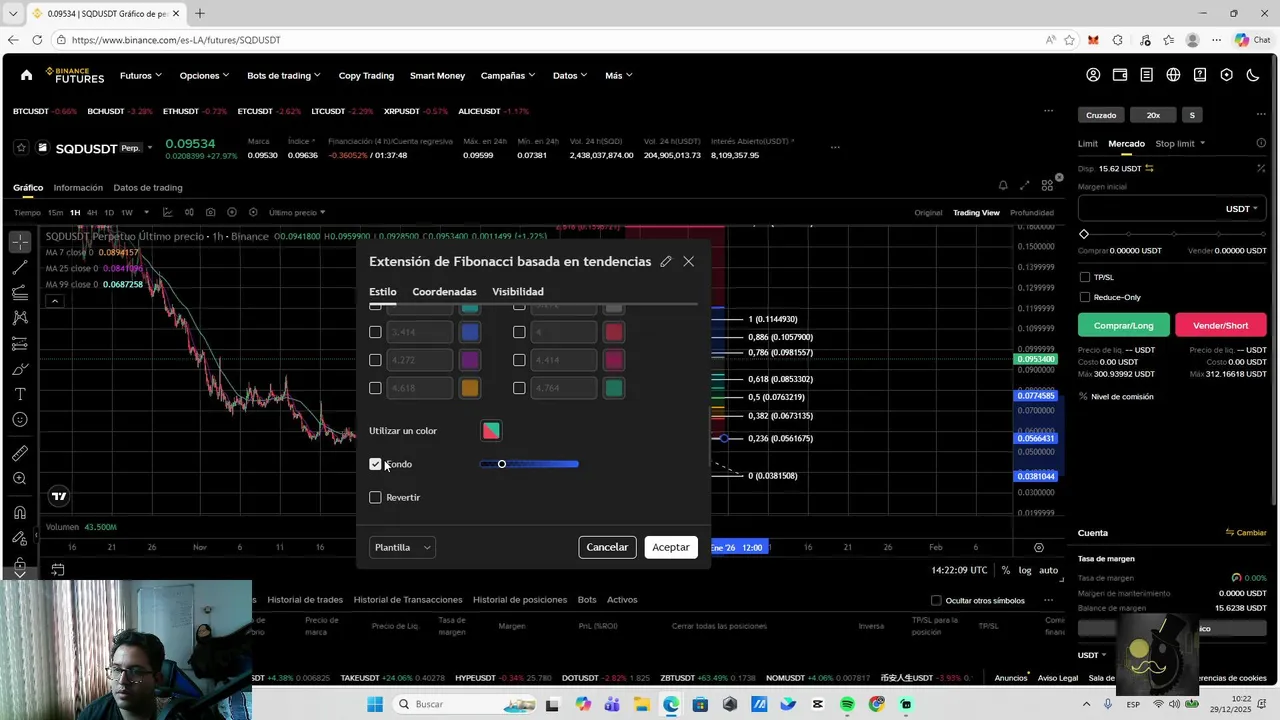Collapse the MA indicator legend arrow
Viewport: 1280px width, 720px height.
coord(55,301)
